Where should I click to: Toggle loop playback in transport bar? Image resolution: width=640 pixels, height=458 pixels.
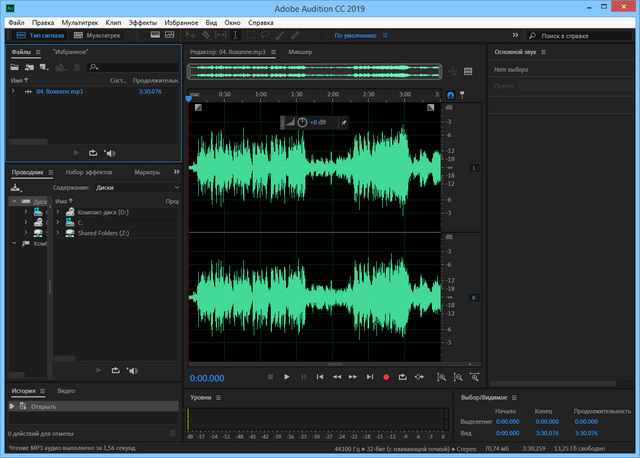coord(402,377)
